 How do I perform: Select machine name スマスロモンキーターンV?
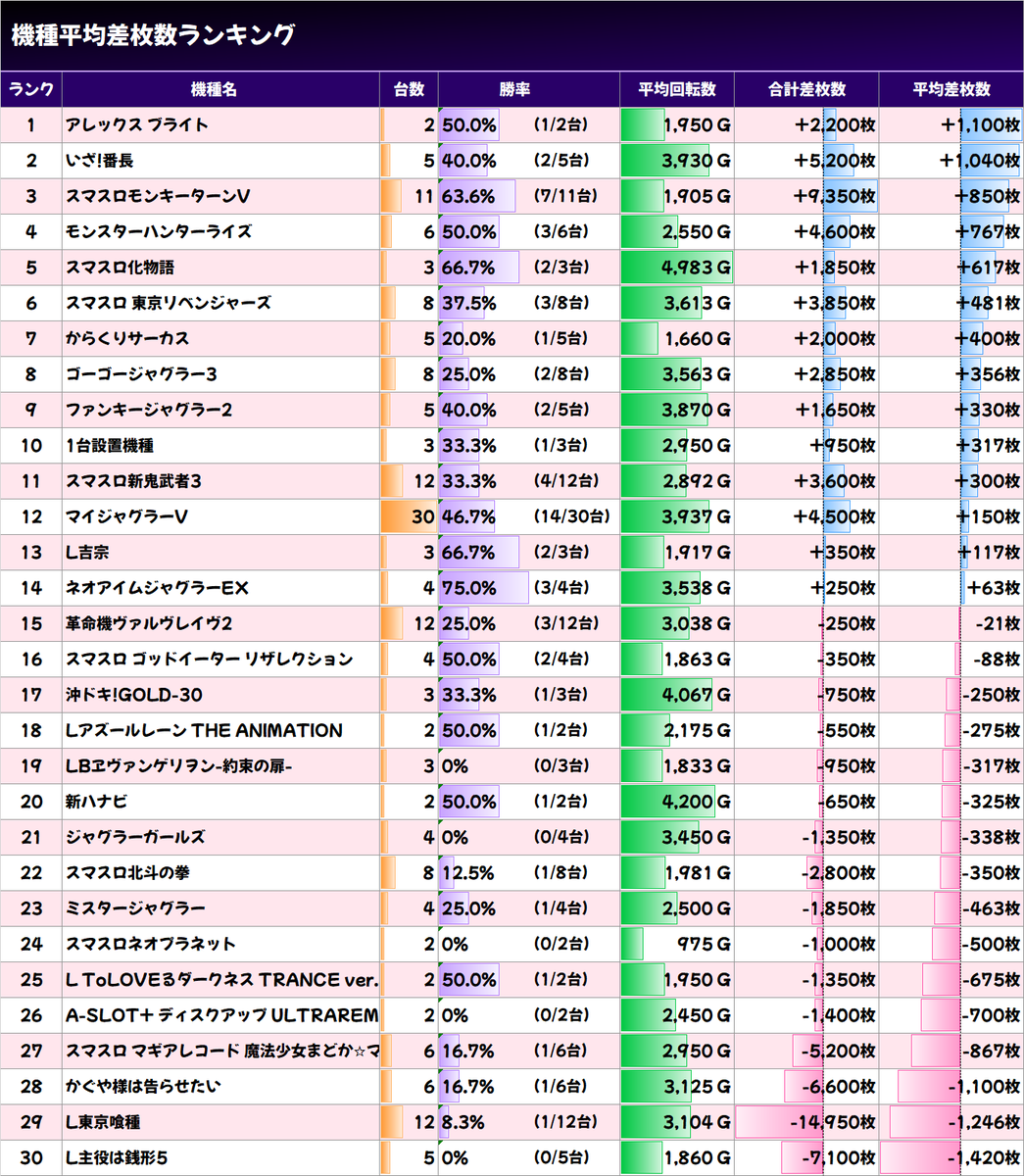pyautogui.click(x=158, y=196)
